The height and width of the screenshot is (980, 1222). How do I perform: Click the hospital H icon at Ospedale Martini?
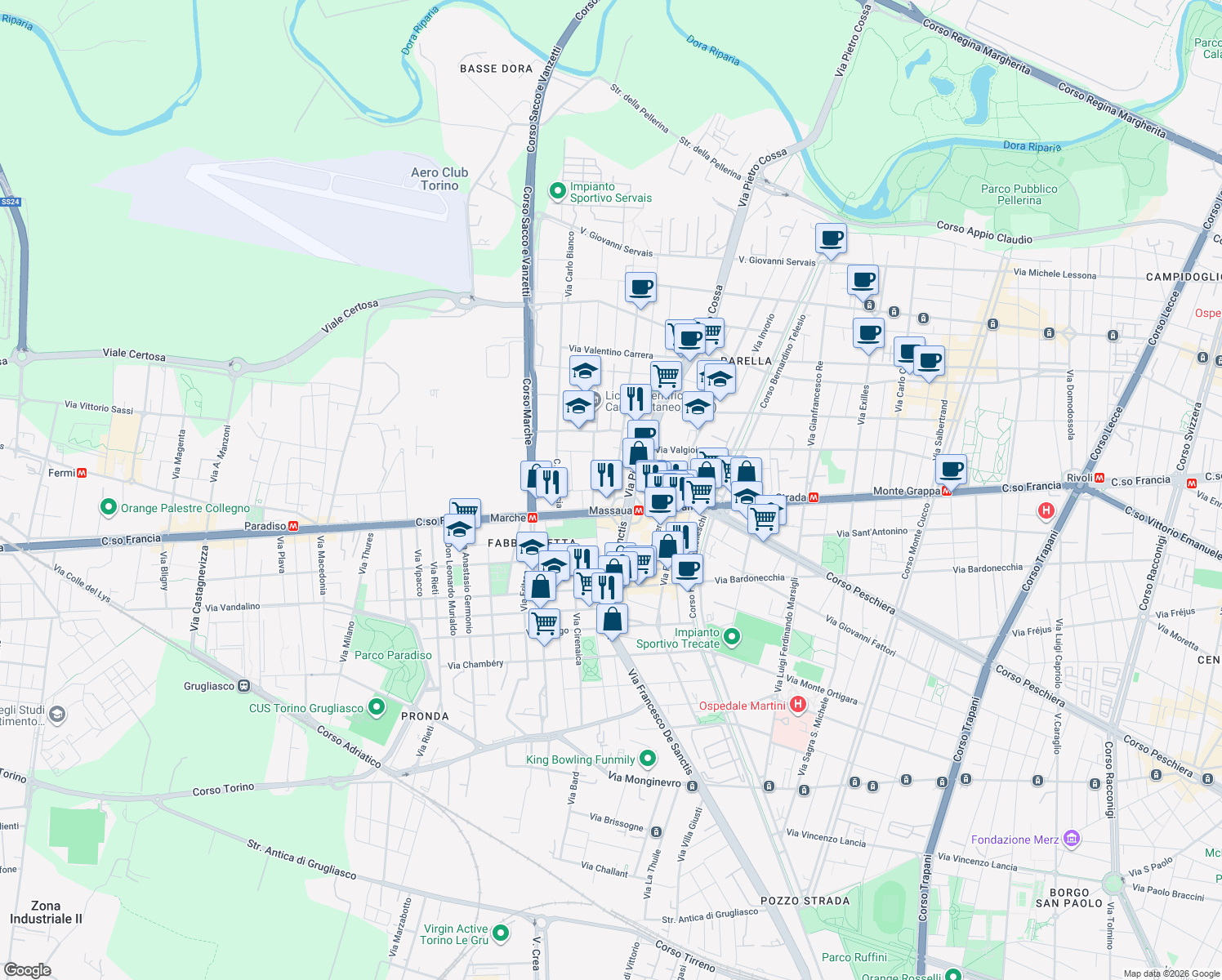click(797, 704)
